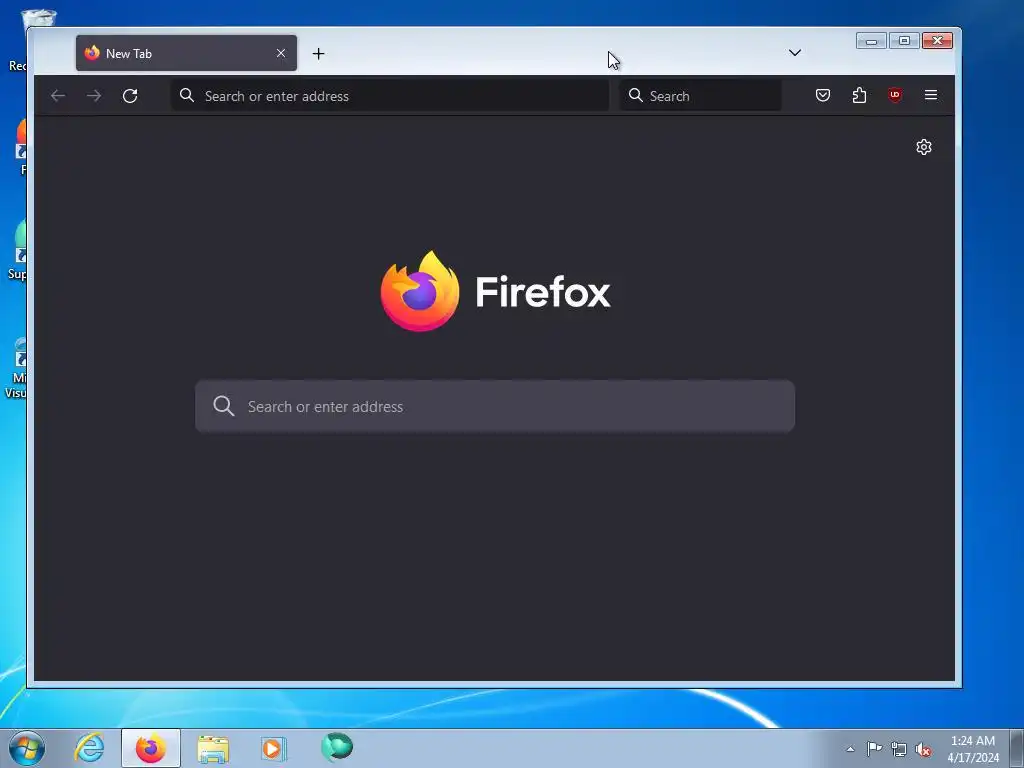Focus the address bar at top
The width and height of the screenshot is (1024, 768).
point(390,96)
